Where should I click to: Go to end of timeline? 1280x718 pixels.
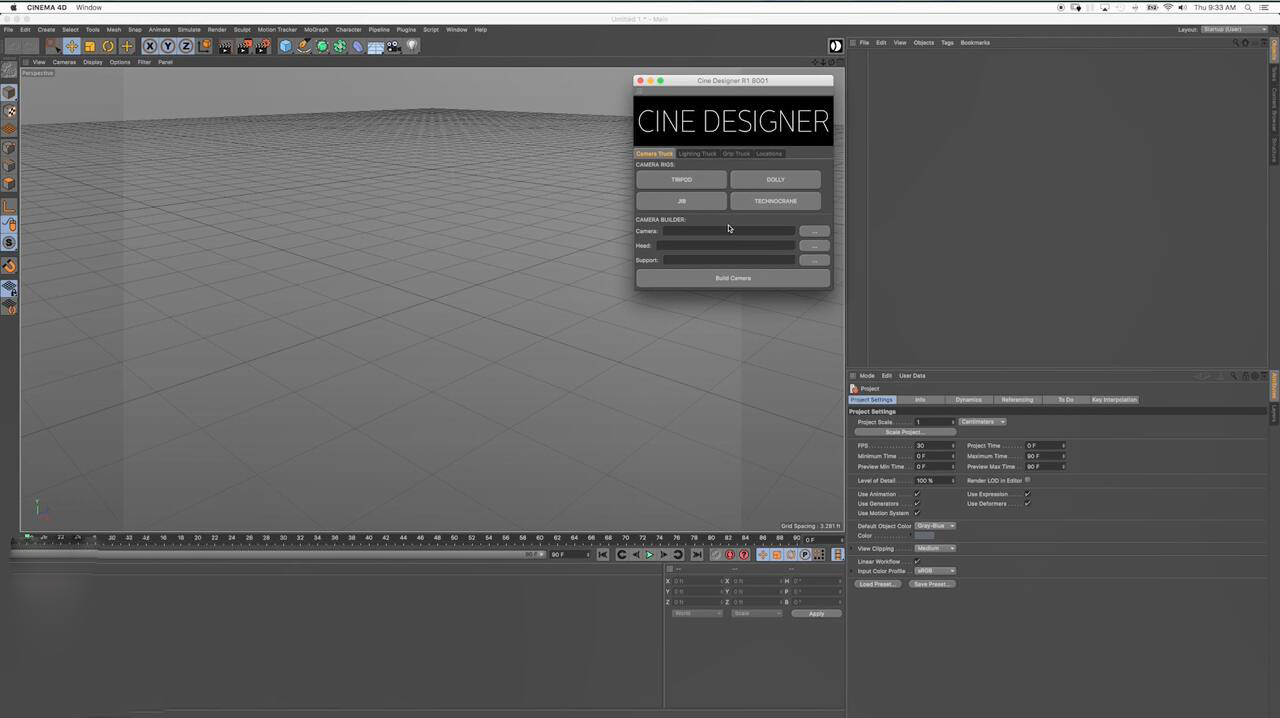tap(697, 555)
